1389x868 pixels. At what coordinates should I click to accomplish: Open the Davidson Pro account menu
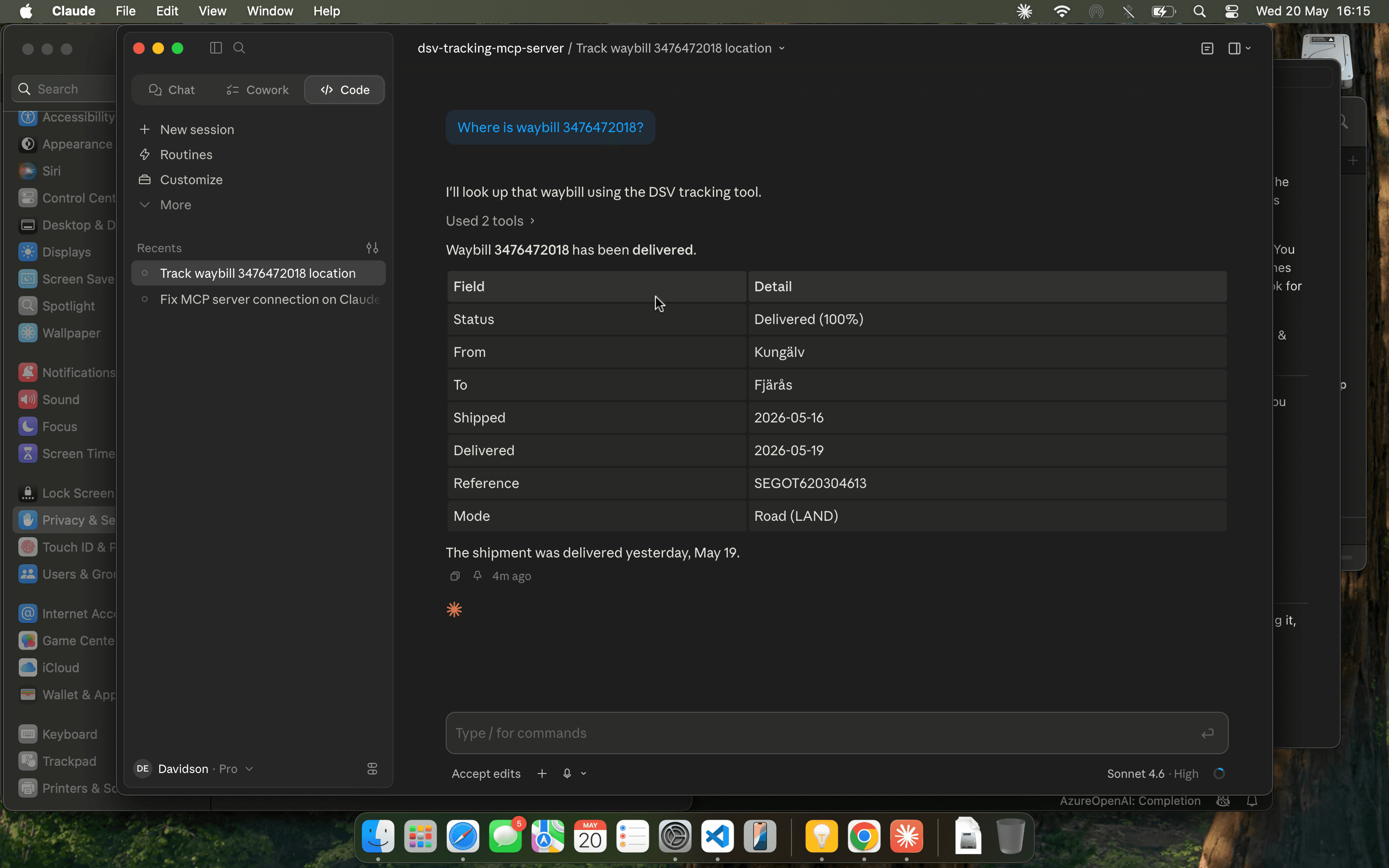(x=193, y=769)
